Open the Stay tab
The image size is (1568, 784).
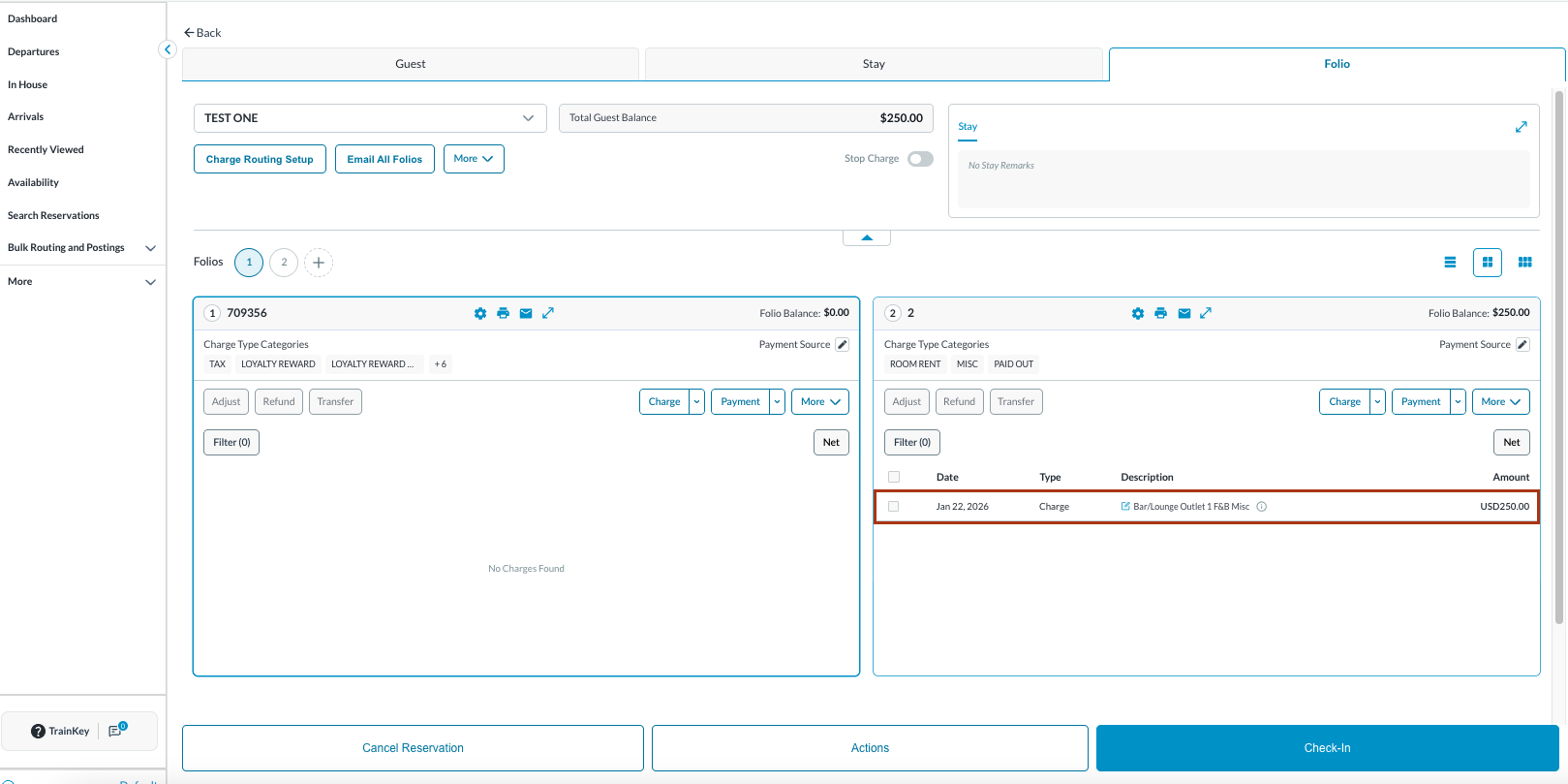tap(874, 64)
